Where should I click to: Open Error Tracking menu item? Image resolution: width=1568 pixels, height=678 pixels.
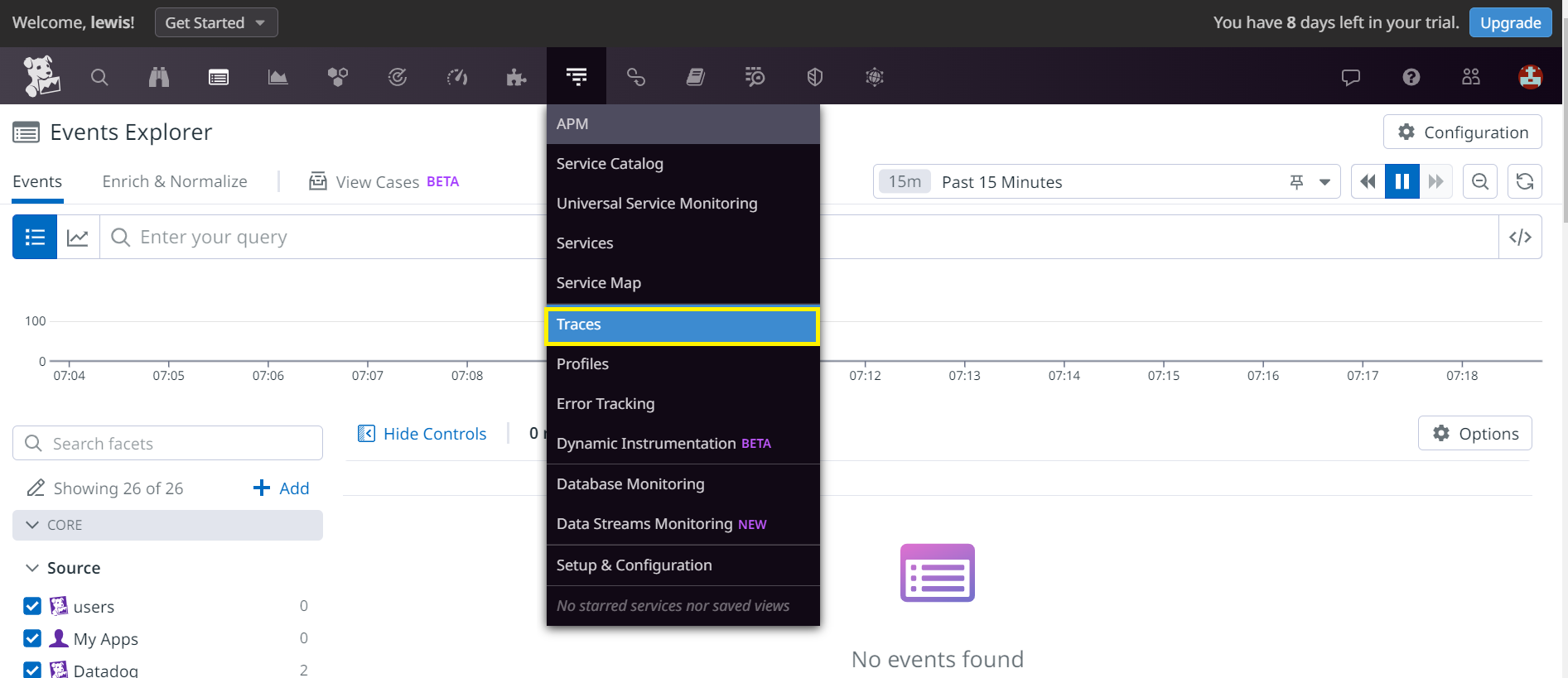tap(683, 404)
